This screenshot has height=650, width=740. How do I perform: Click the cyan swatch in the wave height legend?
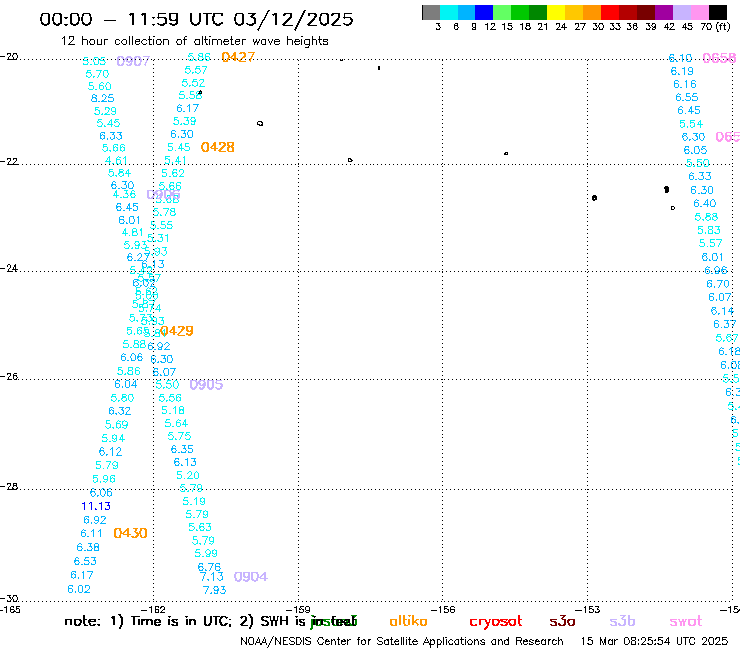click(x=449, y=12)
